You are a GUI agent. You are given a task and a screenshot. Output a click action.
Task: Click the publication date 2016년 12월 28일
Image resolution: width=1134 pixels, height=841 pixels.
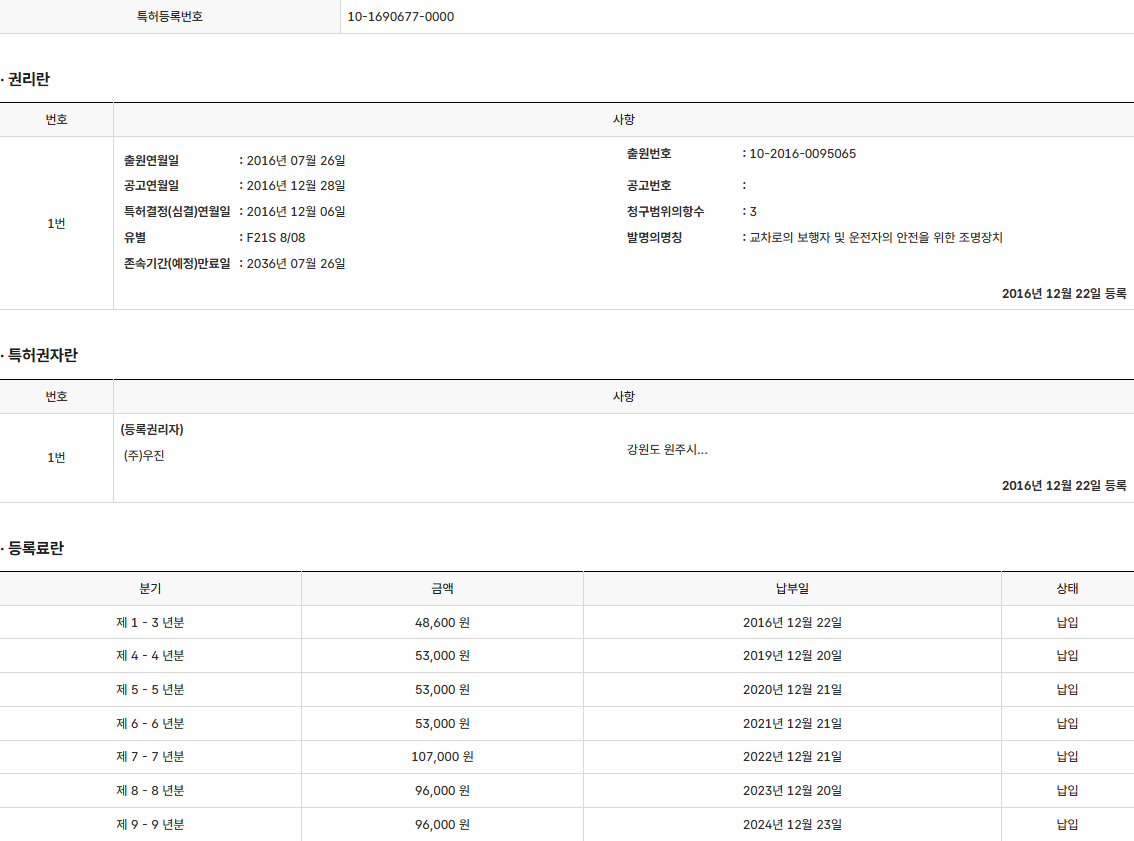tap(296, 186)
